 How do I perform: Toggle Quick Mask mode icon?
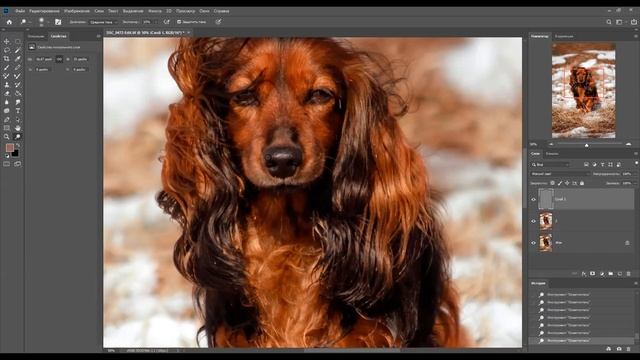pos(7,164)
